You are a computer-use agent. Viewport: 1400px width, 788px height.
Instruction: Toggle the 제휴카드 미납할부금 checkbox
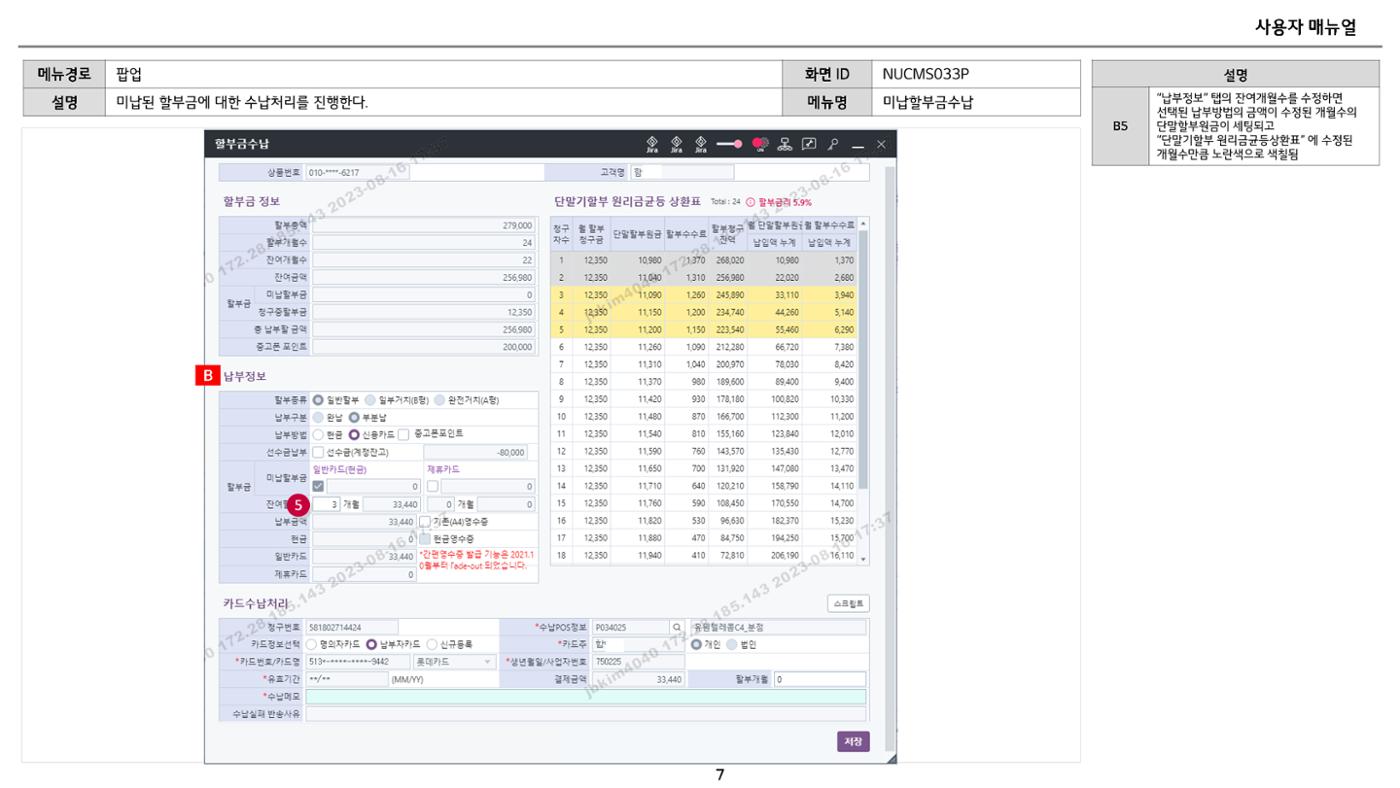click(x=433, y=486)
